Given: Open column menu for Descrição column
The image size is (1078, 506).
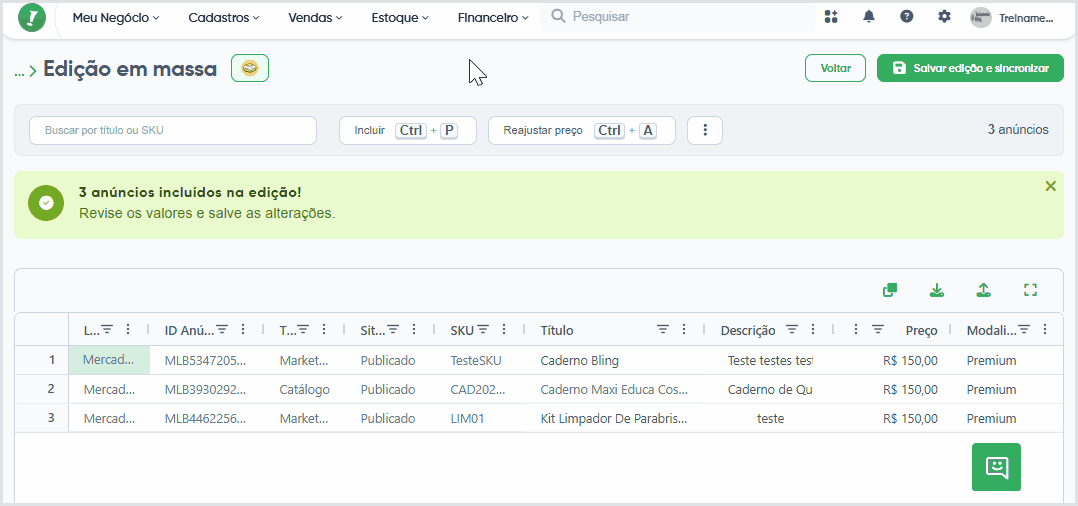Looking at the screenshot, I should click(x=813, y=330).
